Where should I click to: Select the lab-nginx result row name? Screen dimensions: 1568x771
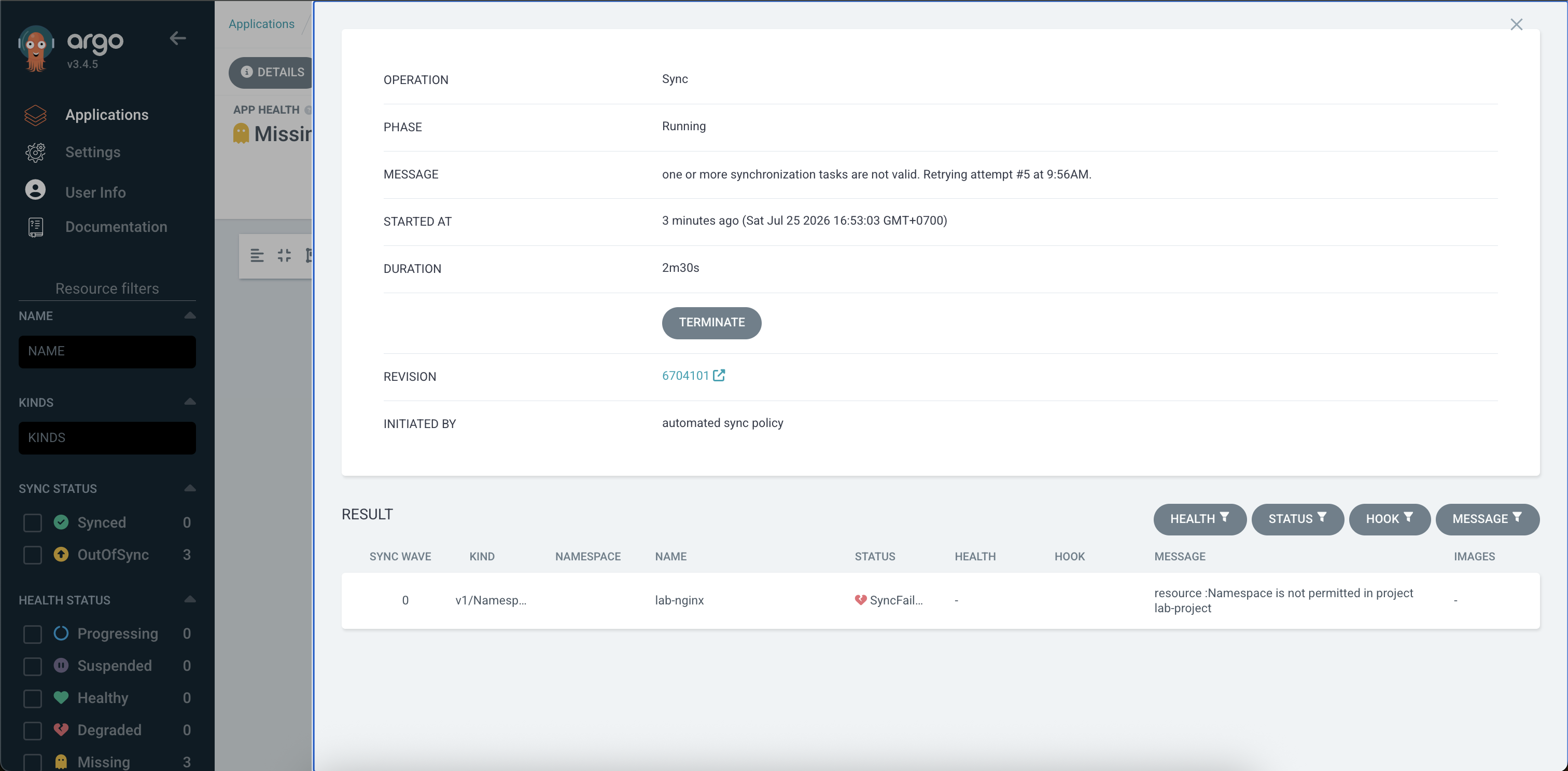coord(679,600)
